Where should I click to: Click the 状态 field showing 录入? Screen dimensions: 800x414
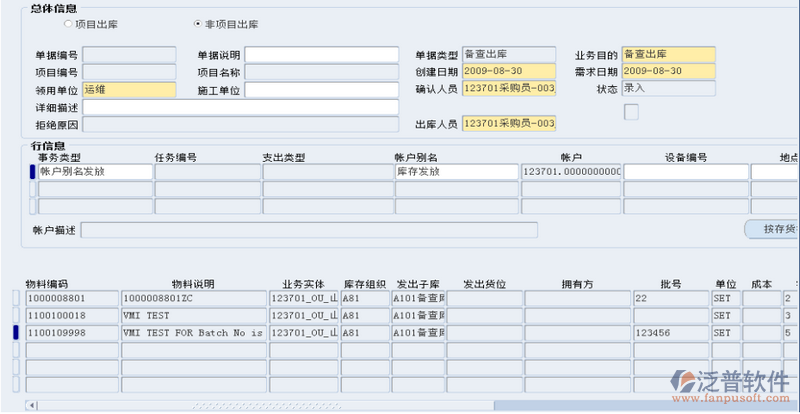668,88
